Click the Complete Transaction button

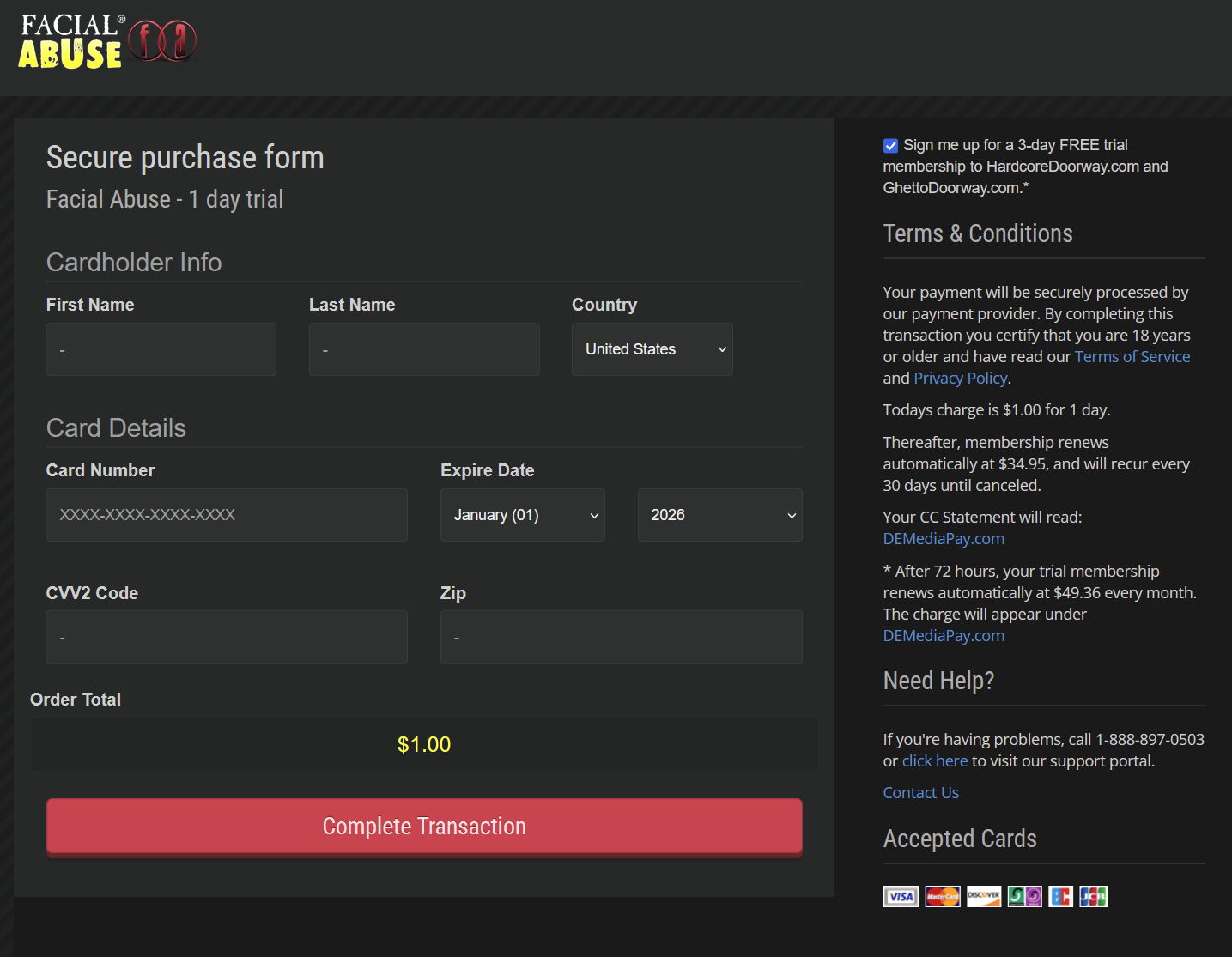(424, 827)
